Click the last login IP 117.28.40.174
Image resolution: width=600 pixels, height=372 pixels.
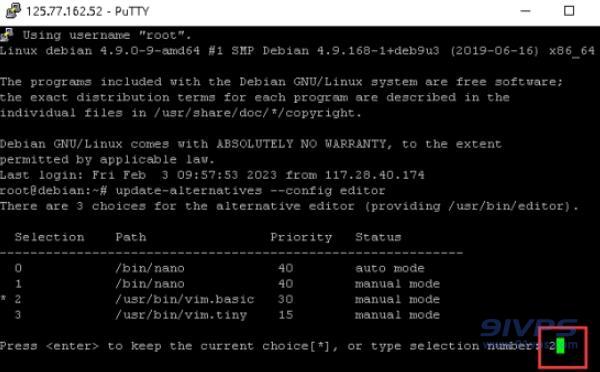pos(375,175)
